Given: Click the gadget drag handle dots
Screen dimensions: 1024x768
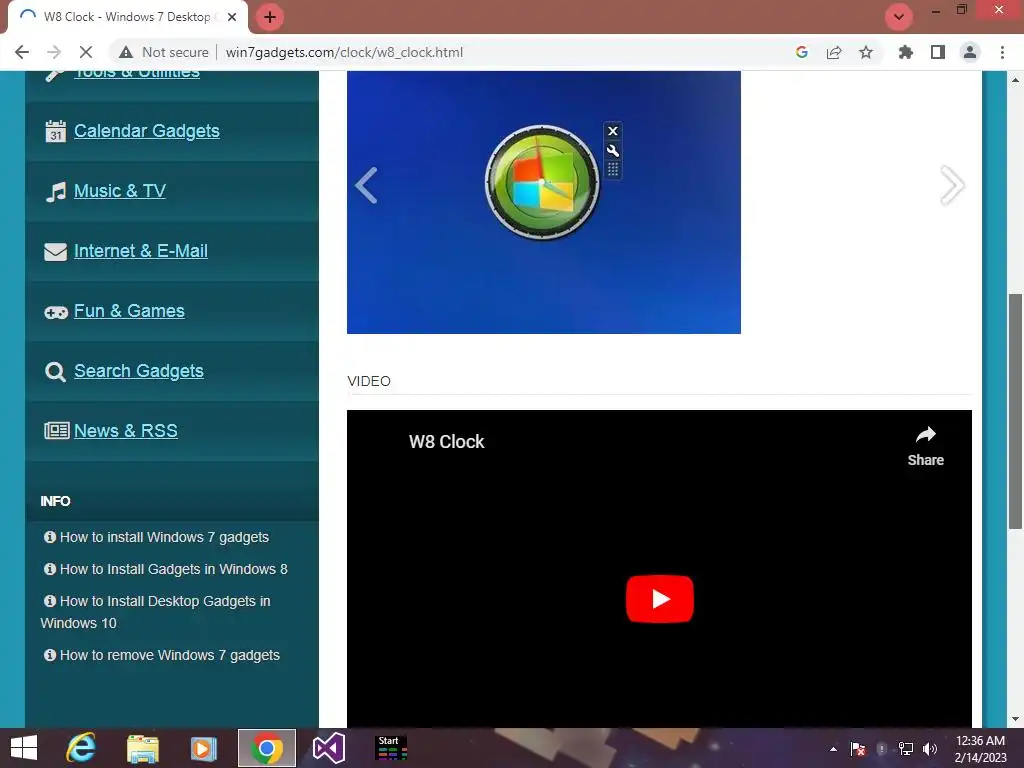Looking at the screenshot, I should pyautogui.click(x=613, y=170).
